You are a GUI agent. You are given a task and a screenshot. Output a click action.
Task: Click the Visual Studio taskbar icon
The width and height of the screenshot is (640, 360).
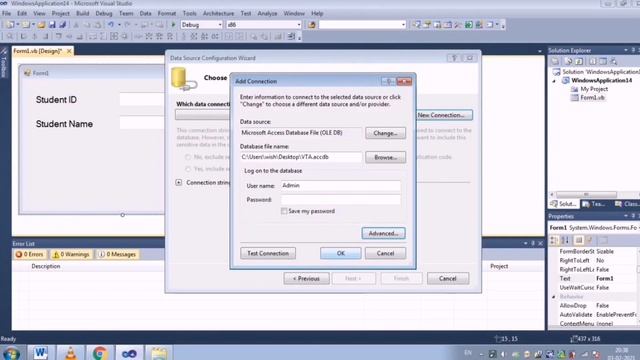click(x=129, y=353)
